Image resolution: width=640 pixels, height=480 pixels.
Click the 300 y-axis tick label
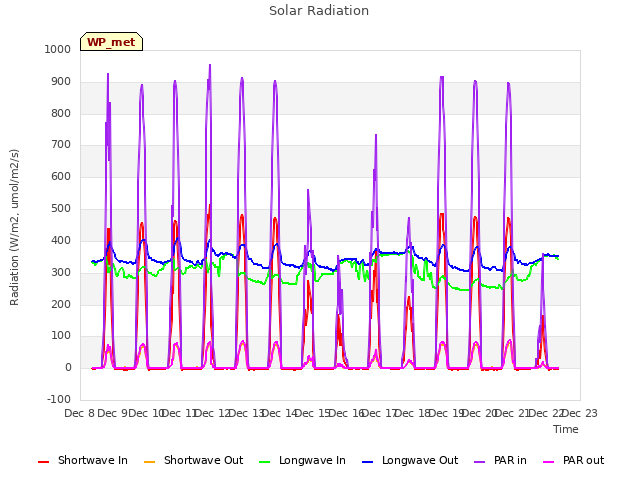pyautogui.click(x=61, y=272)
